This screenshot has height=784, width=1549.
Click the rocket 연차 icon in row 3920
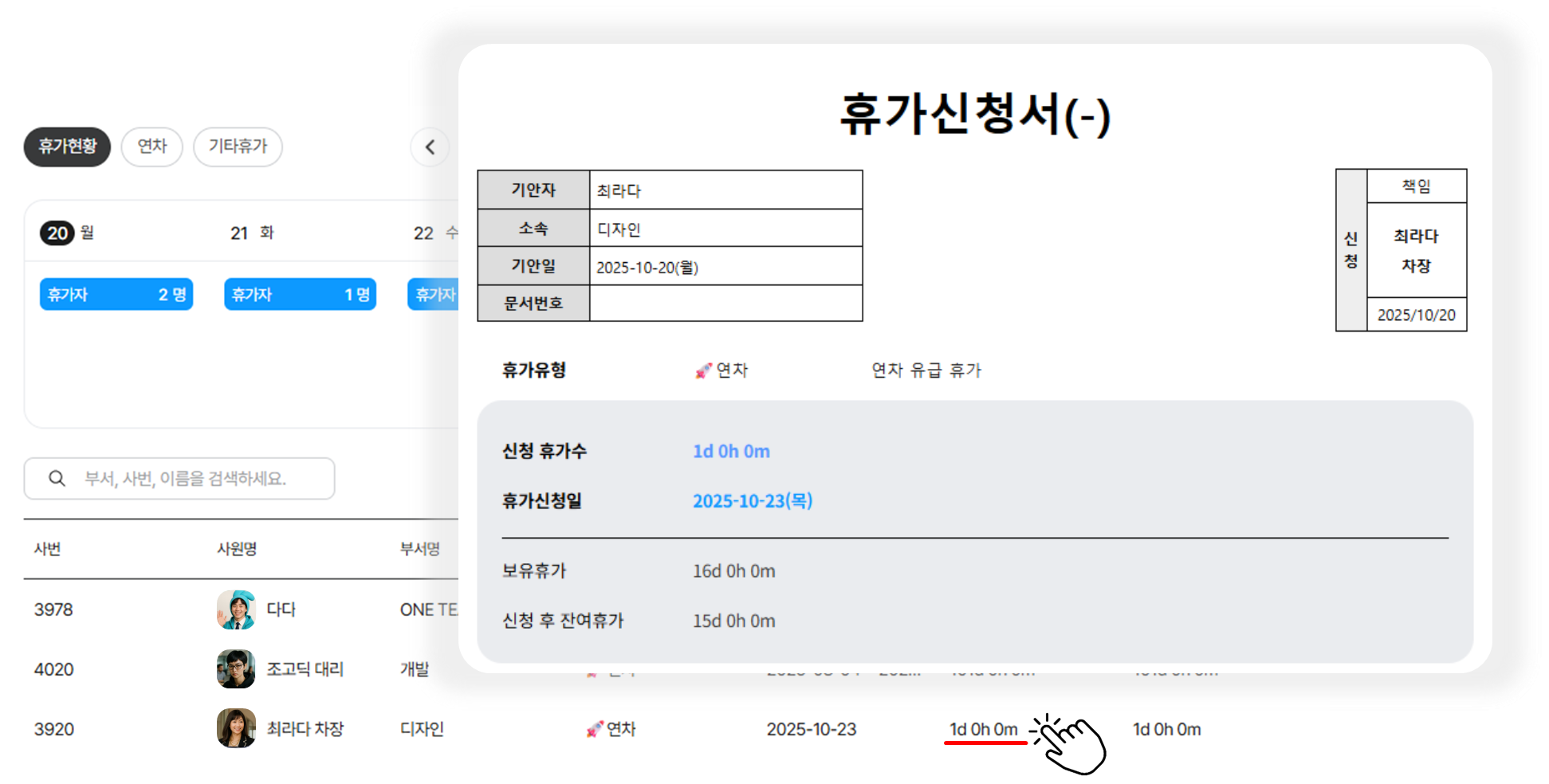click(x=594, y=729)
